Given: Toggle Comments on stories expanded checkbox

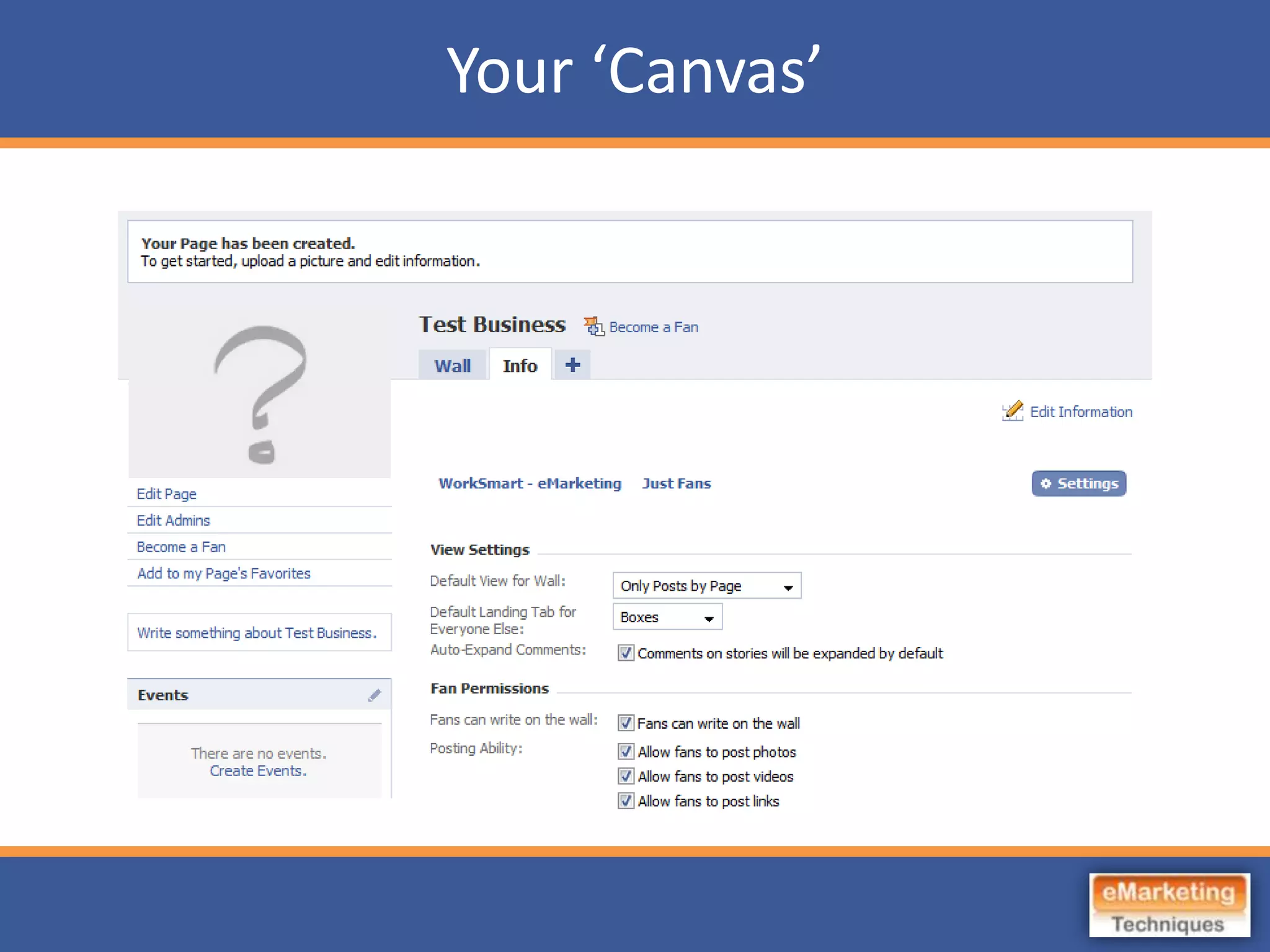Looking at the screenshot, I should click(x=626, y=653).
